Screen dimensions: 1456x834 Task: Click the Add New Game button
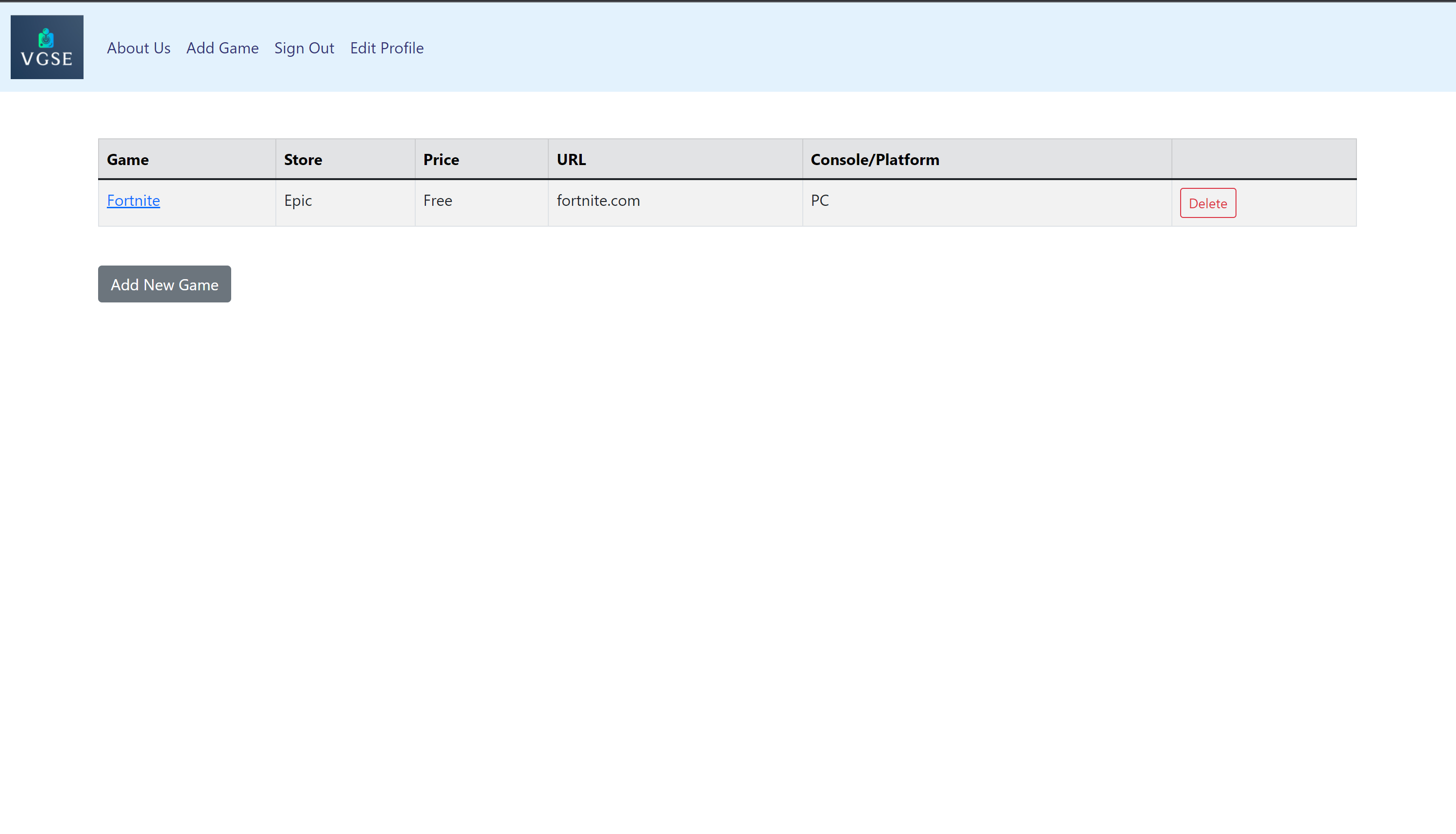tap(165, 284)
